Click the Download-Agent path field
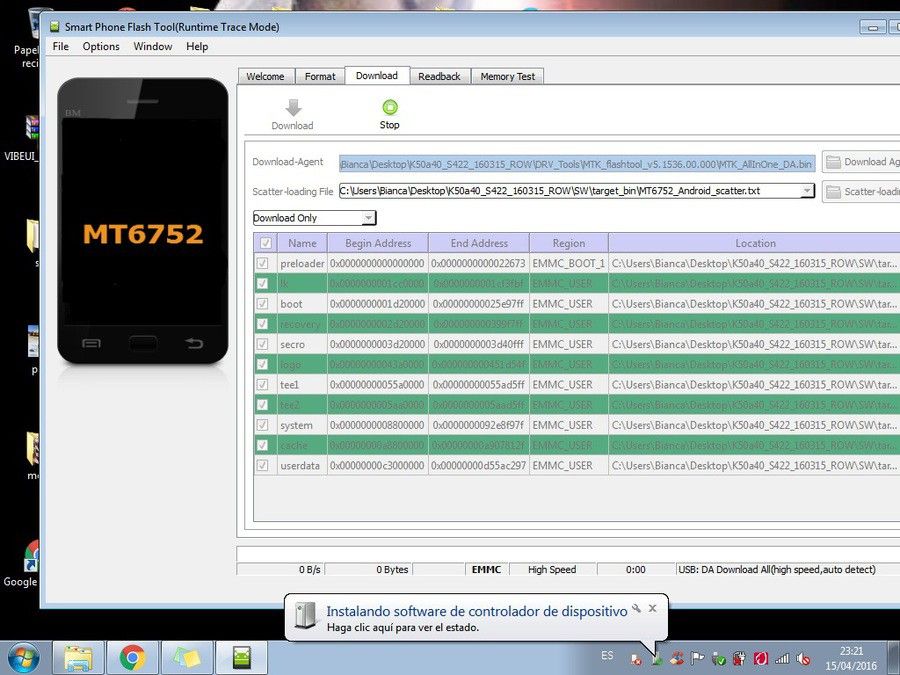Image resolution: width=900 pixels, height=675 pixels. 577,164
